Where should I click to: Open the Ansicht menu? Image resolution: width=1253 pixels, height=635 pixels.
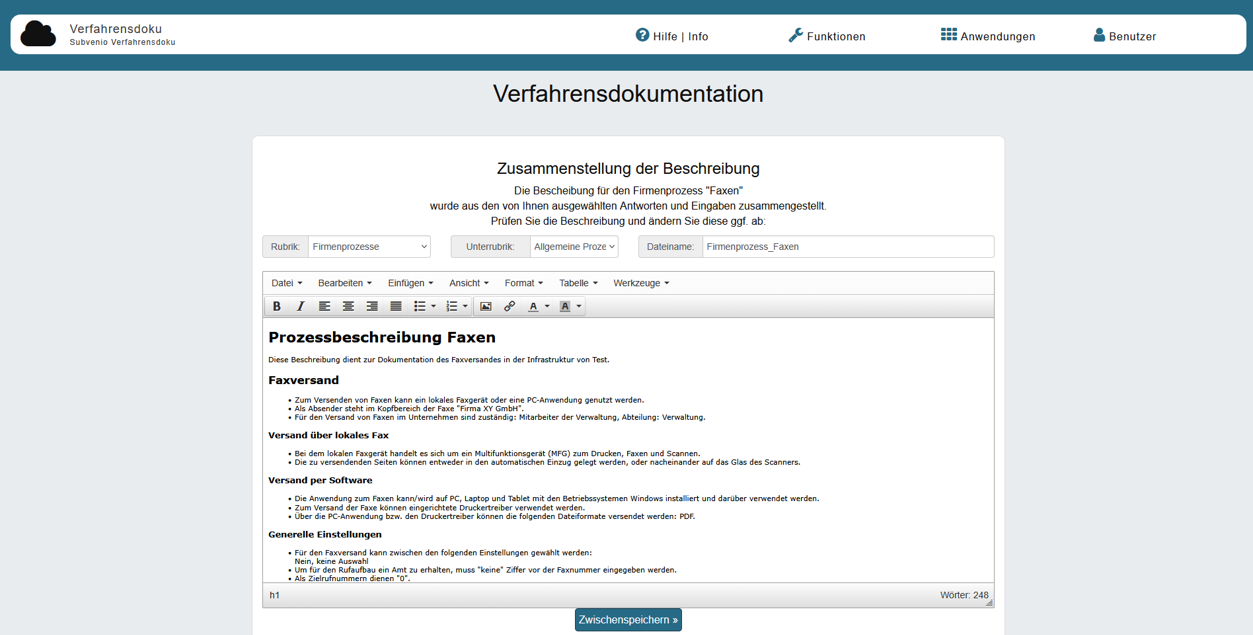pos(469,283)
